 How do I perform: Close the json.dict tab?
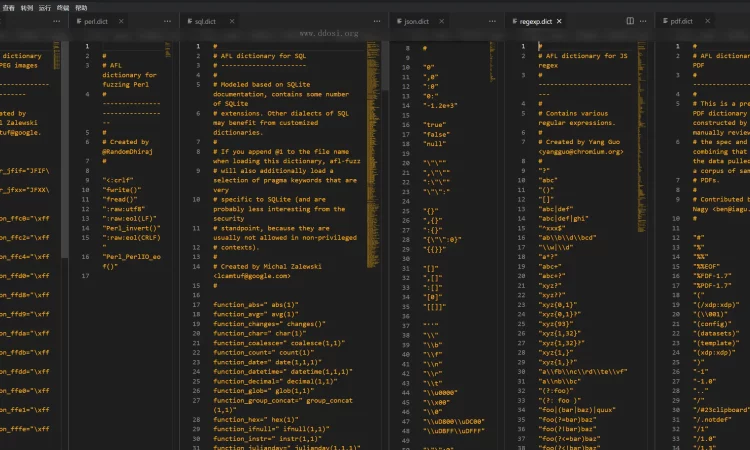(441, 22)
